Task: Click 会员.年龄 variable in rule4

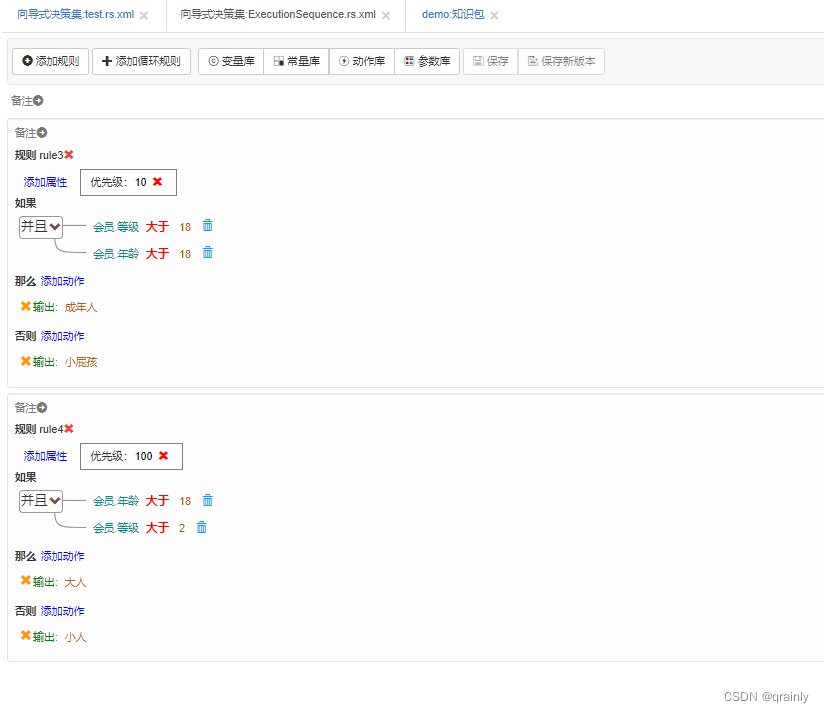Action: coord(116,501)
